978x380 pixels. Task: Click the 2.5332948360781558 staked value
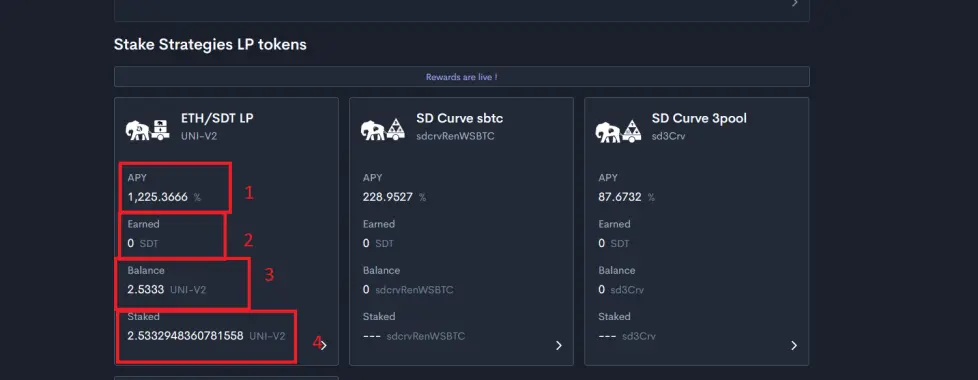click(x=185, y=336)
